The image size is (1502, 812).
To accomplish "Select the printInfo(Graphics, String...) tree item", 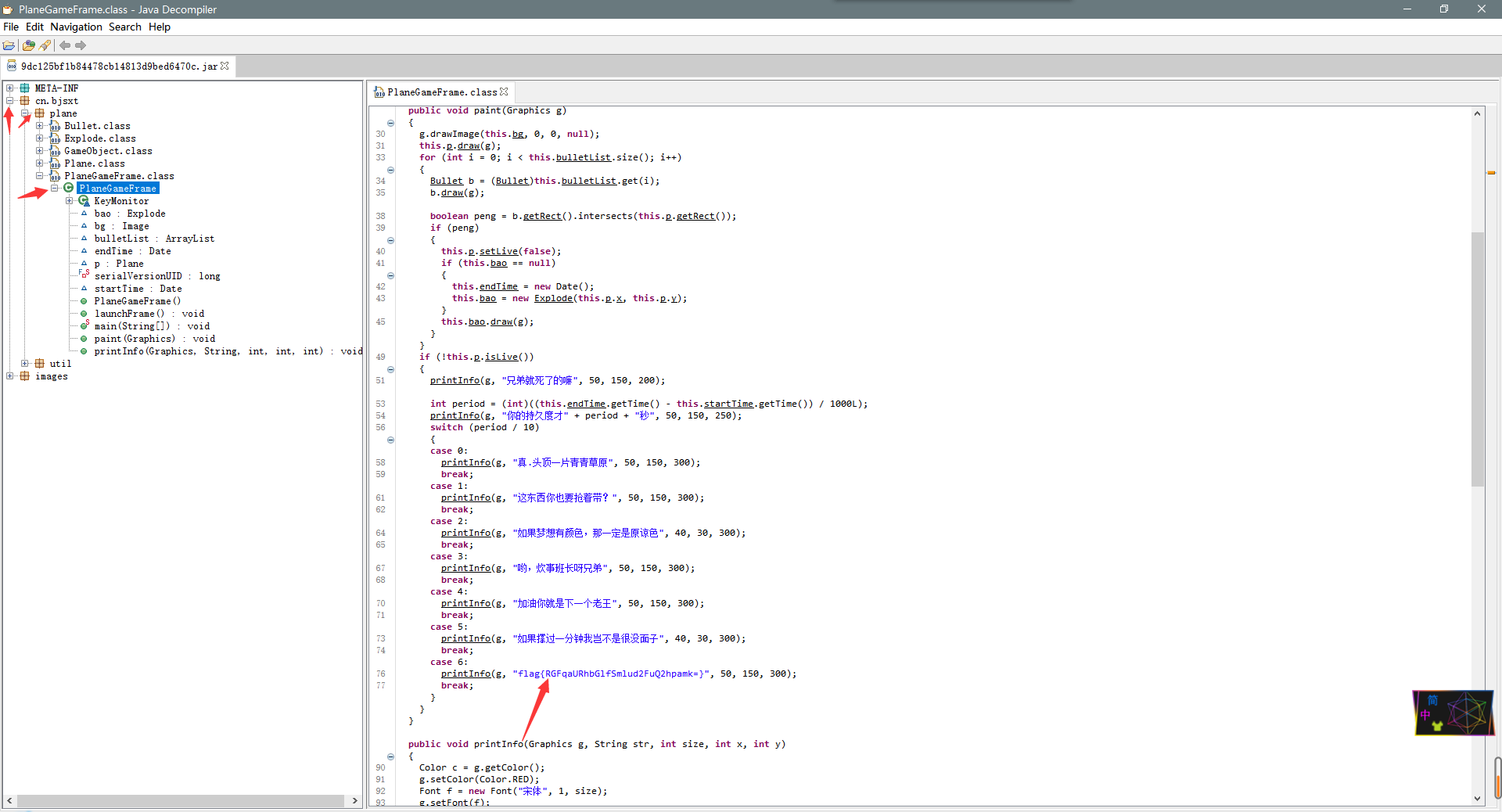I will tap(228, 351).
